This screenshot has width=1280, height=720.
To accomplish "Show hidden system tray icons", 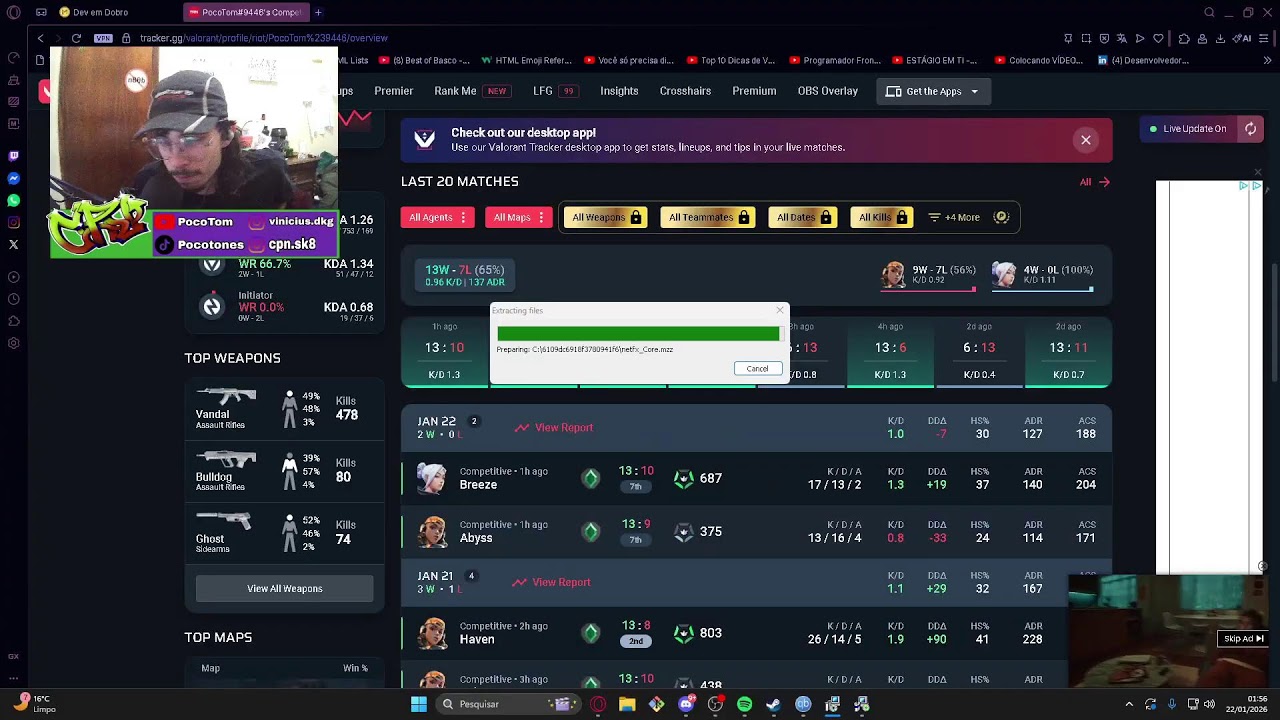I will click(1129, 704).
